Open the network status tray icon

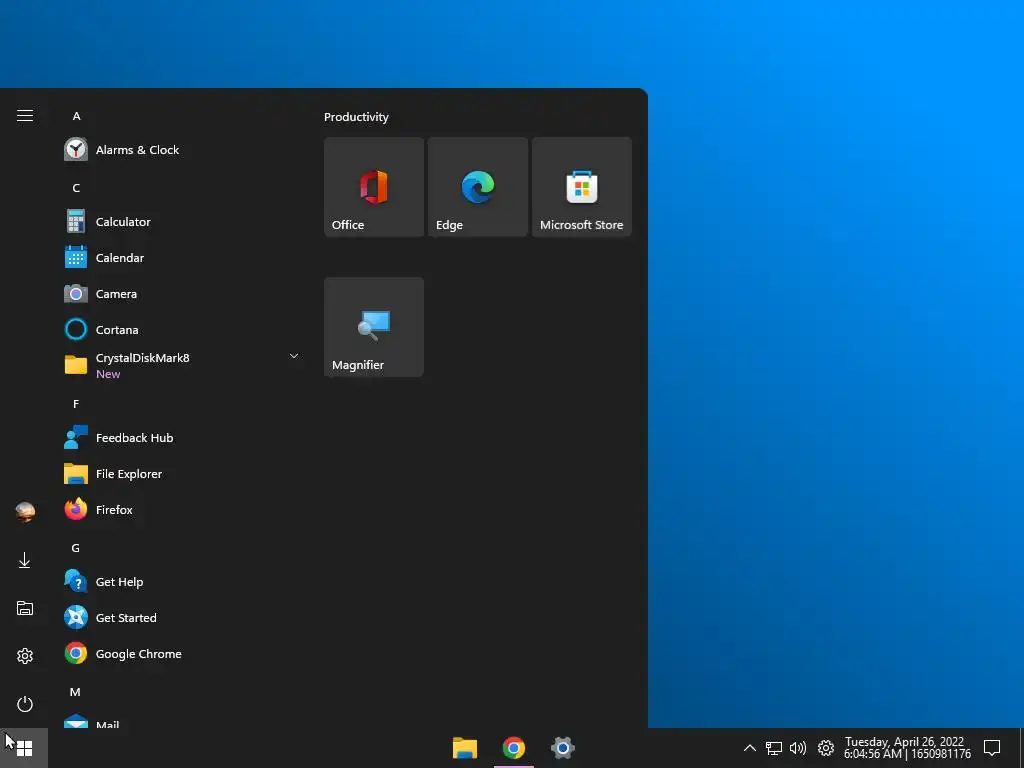coord(774,748)
